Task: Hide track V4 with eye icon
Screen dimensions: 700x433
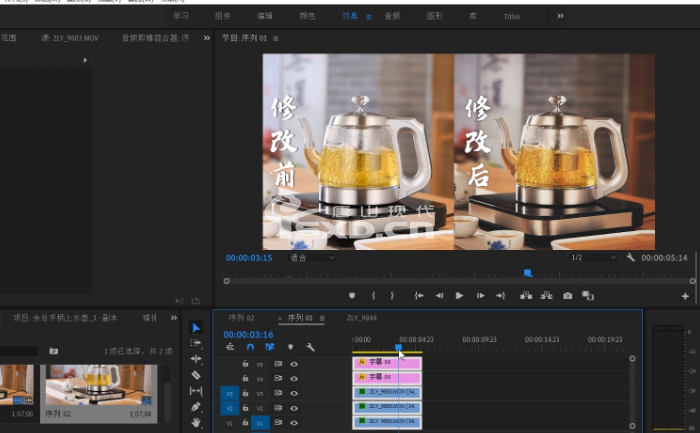Action: click(294, 379)
